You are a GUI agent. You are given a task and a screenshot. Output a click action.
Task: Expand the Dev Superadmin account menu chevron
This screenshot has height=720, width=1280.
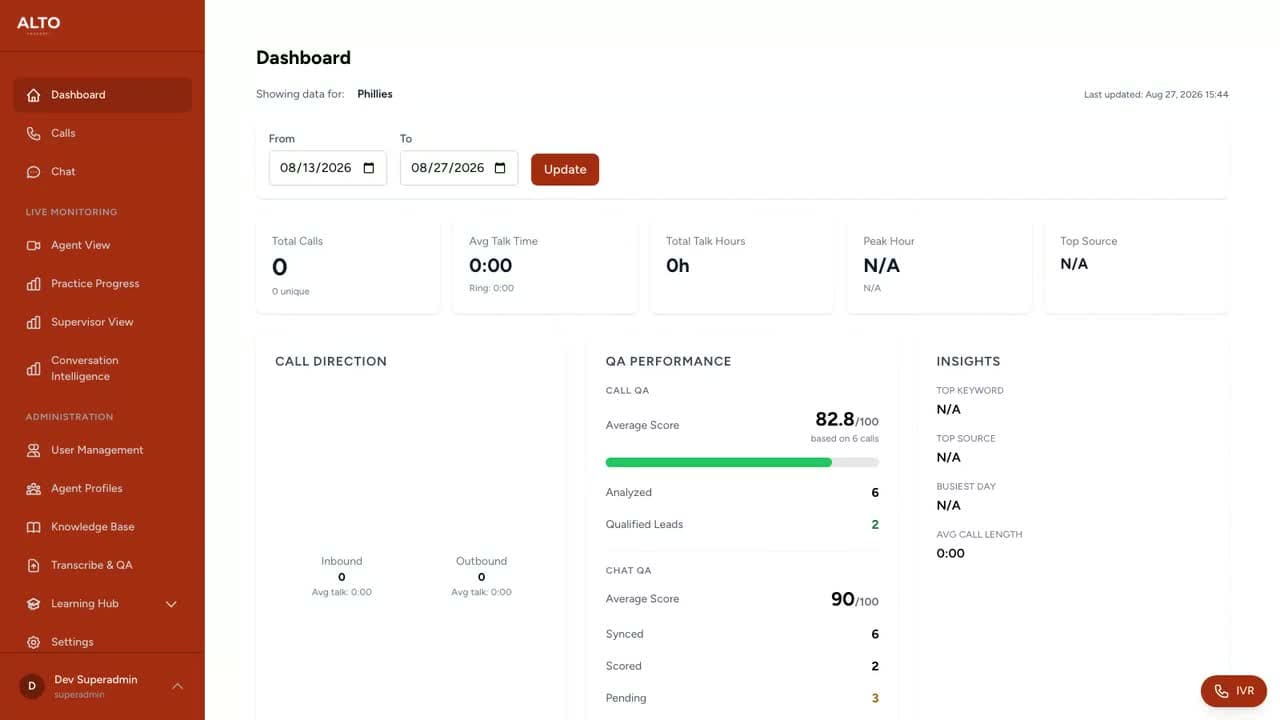(x=177, y=686)
